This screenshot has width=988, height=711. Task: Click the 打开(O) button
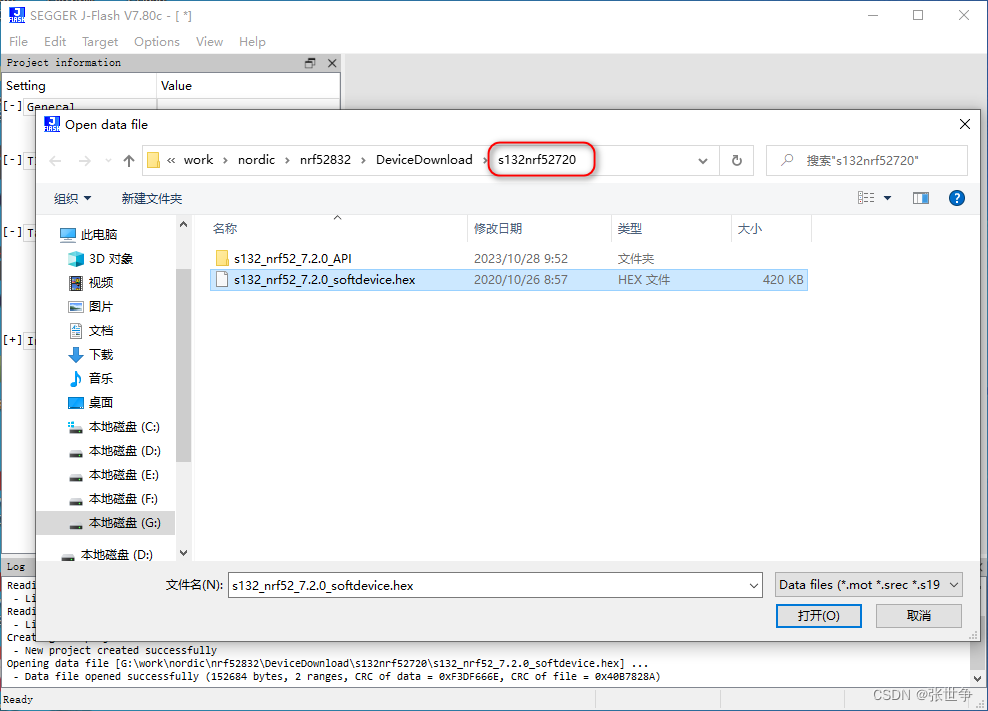tap(819, 615)
